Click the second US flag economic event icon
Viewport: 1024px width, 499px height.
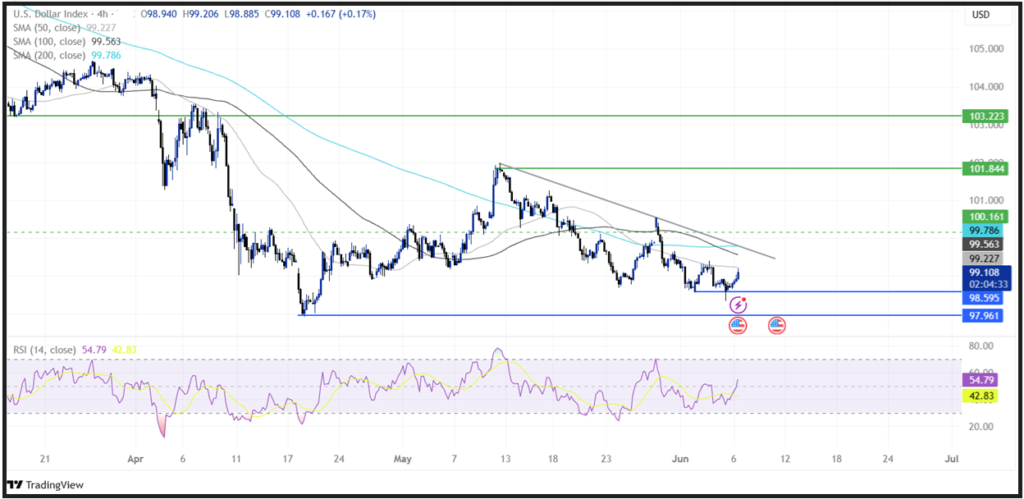[776, 325]
